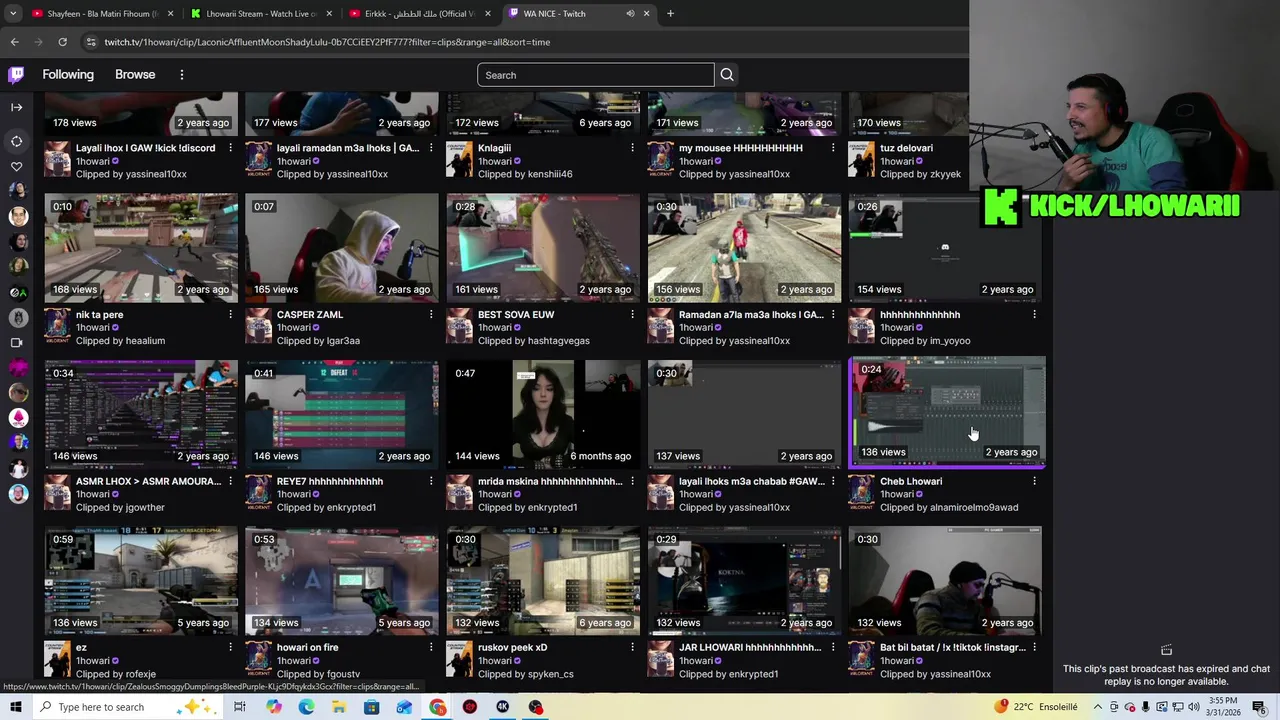The image size is (1280, 720).
Task: Open the 4K app taskbar icon
Action: tap(503, 707)
